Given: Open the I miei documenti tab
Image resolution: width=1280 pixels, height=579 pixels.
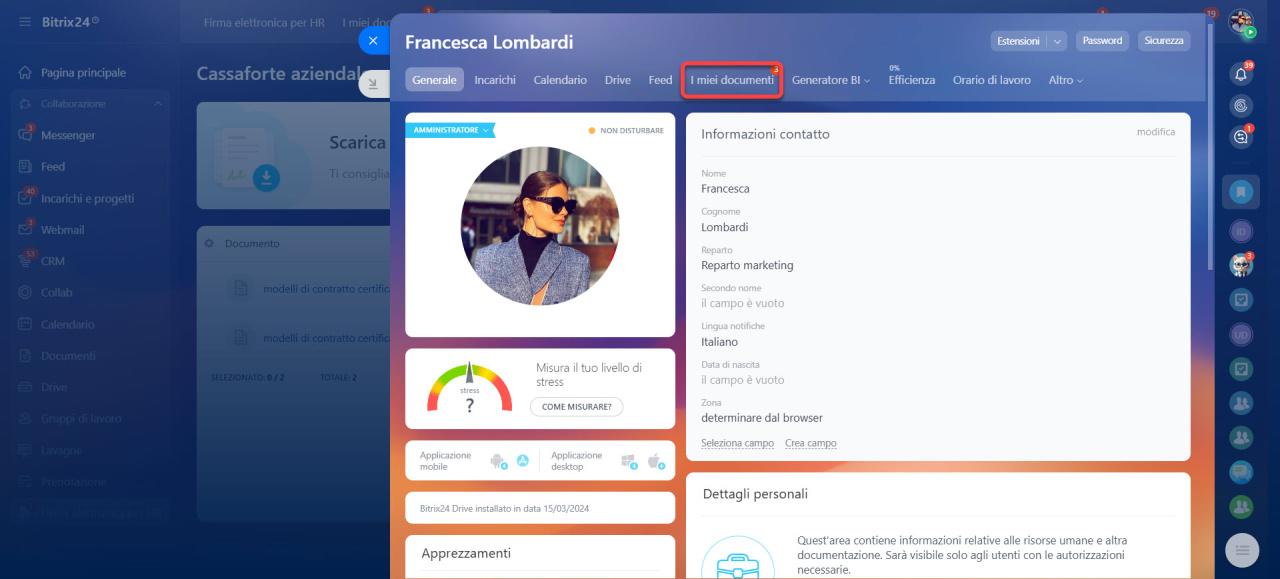Looking at the screenshot, I should pyautogui.click(x=732, y=80).
